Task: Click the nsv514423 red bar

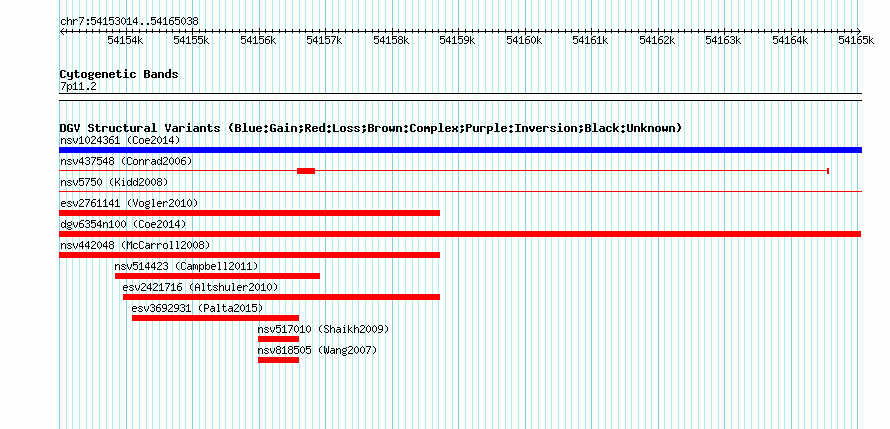Action: [x=217, y=276]
